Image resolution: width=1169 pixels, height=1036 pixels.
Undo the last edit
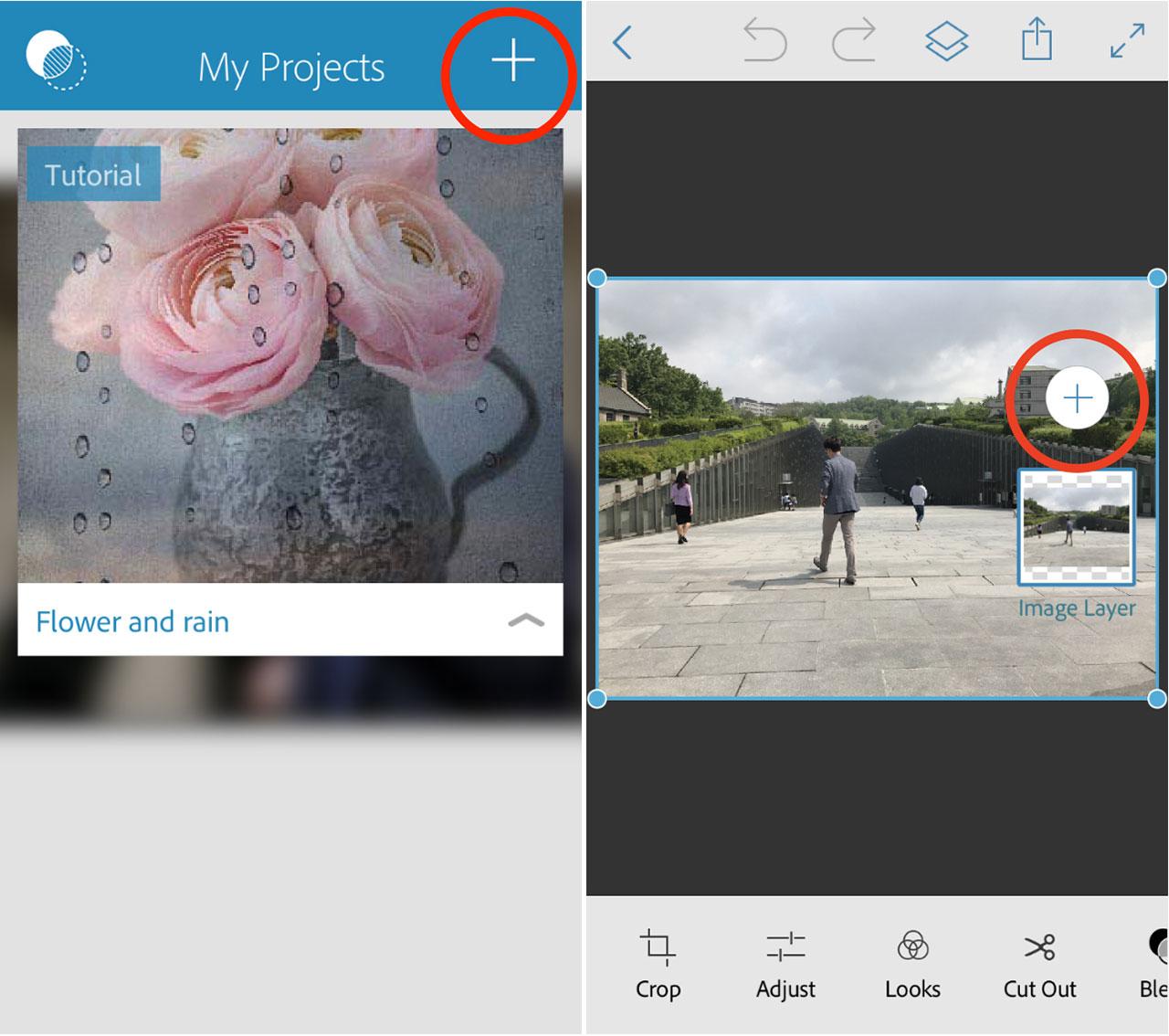coord(764,42)
